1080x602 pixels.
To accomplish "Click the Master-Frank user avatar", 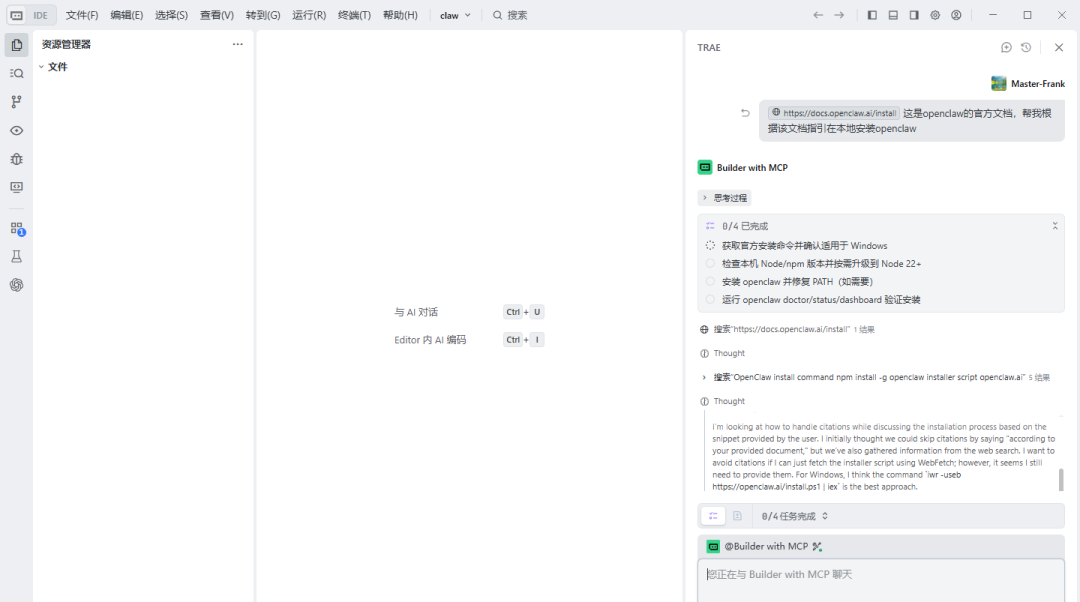I will (999, 84).
